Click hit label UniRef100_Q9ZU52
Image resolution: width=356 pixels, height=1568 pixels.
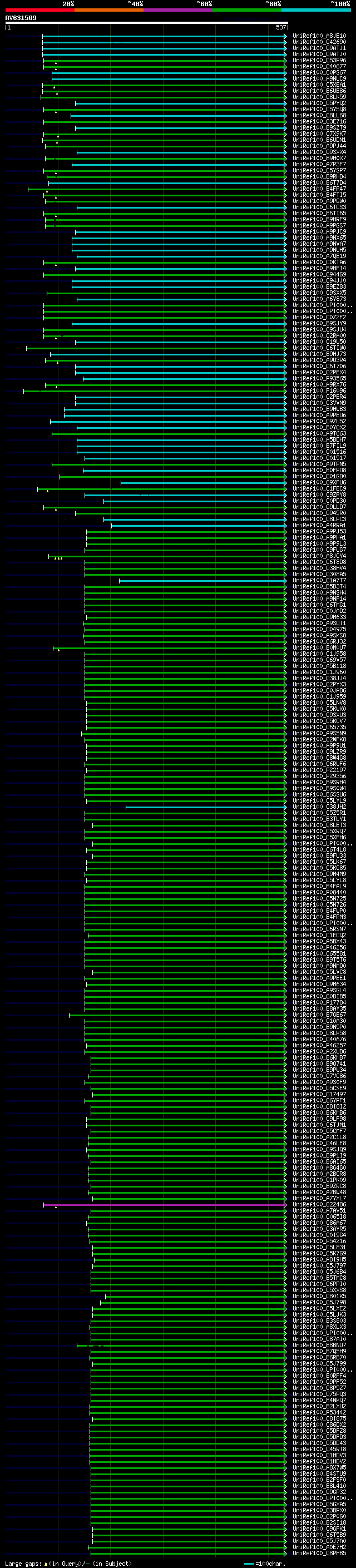coord(319,421)
